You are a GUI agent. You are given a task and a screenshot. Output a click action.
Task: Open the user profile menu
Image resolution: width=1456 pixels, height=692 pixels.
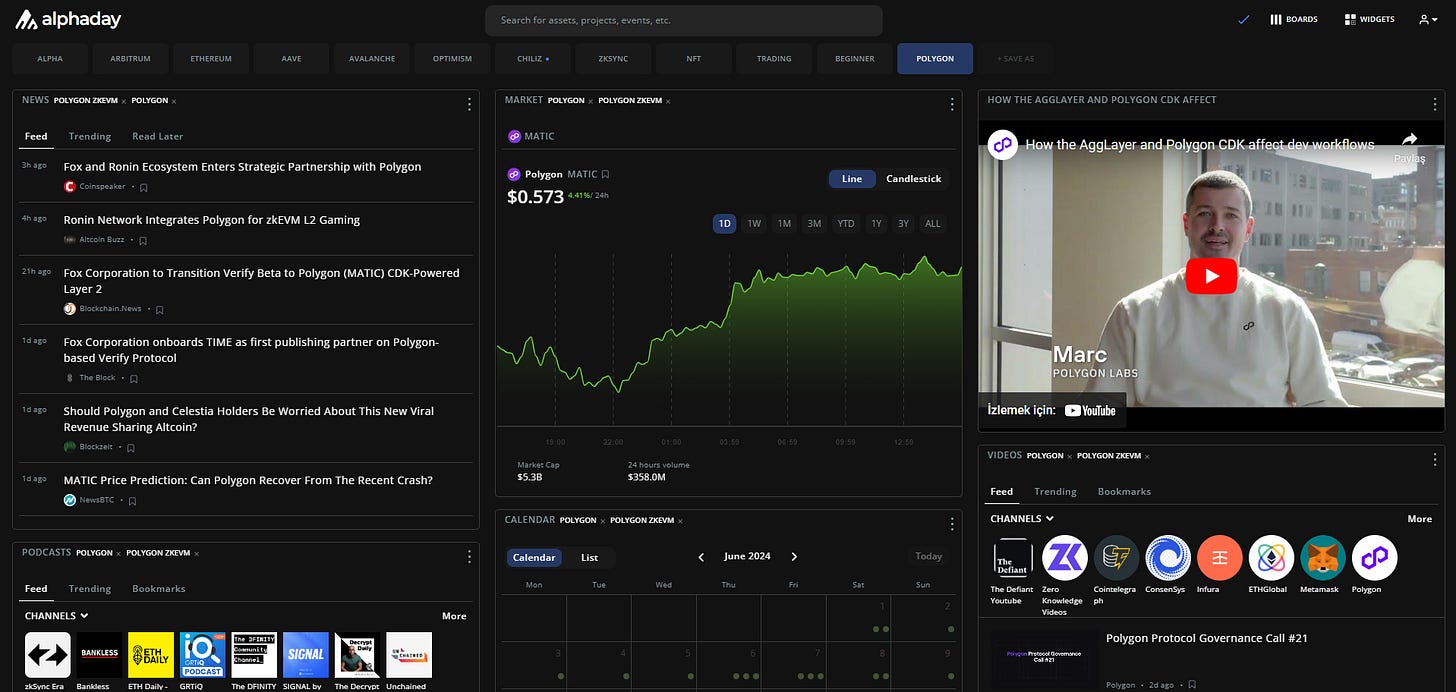(1428, 19)
